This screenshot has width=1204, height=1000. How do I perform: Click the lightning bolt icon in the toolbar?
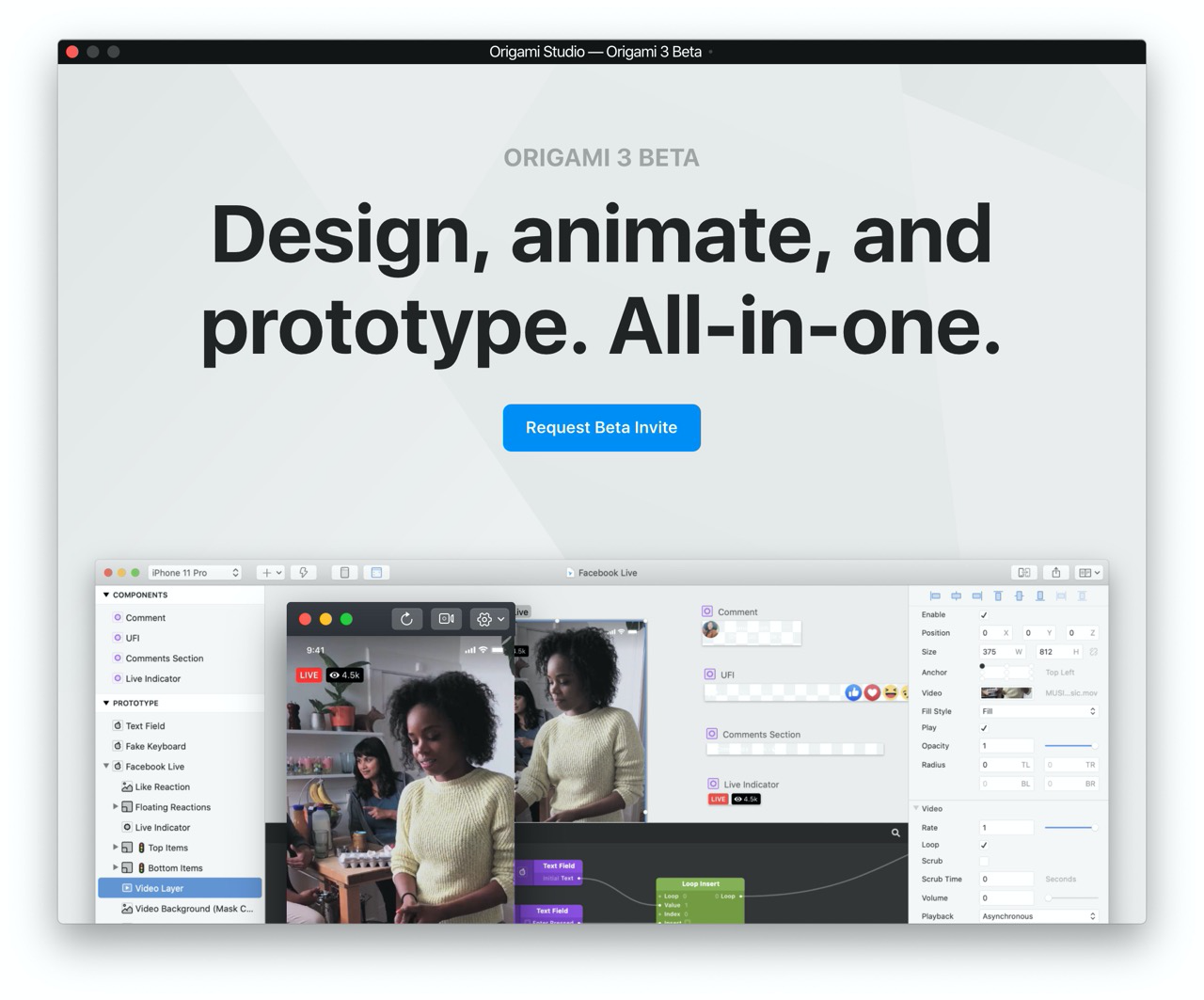pos(304,572)
